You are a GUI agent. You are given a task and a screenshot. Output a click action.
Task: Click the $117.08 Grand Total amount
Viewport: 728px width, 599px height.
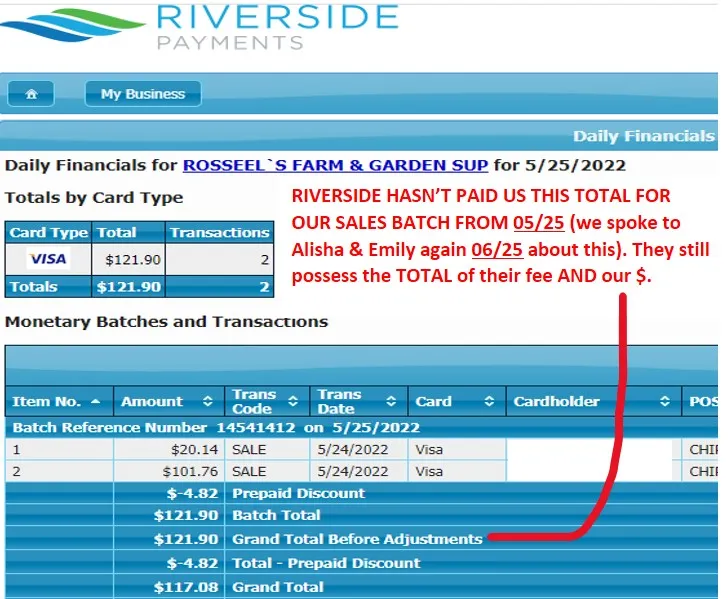click(x=186, y=587)
